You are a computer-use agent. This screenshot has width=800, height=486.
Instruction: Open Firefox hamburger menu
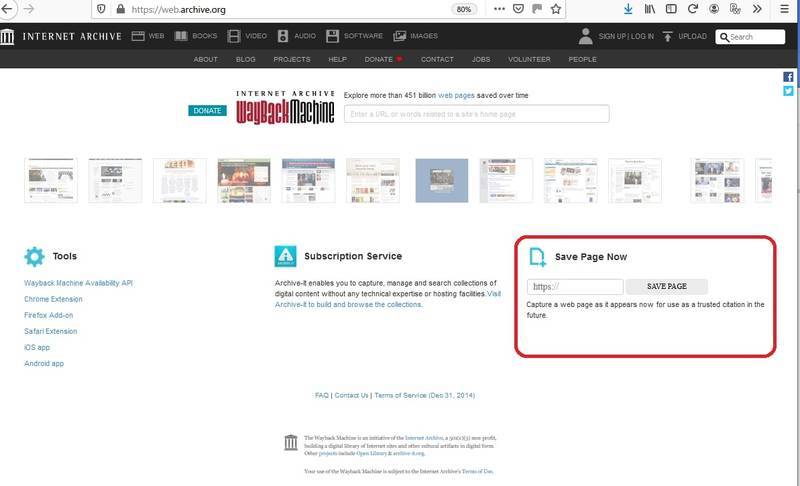785,9
